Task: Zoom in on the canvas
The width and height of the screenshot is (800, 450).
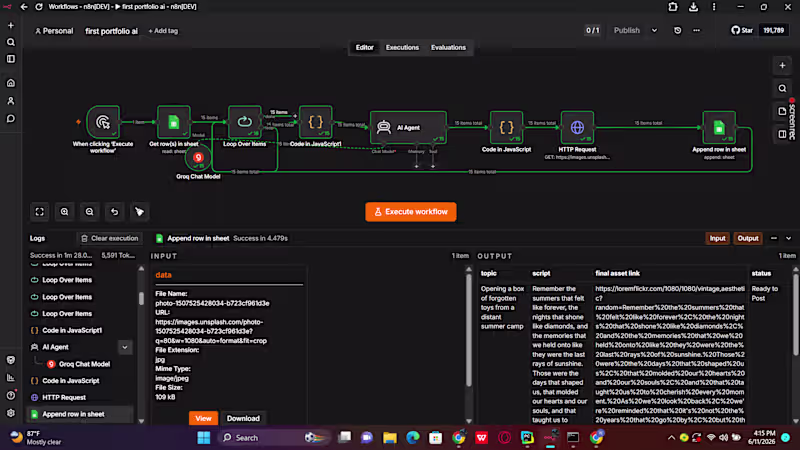Action: click(64, 212)
